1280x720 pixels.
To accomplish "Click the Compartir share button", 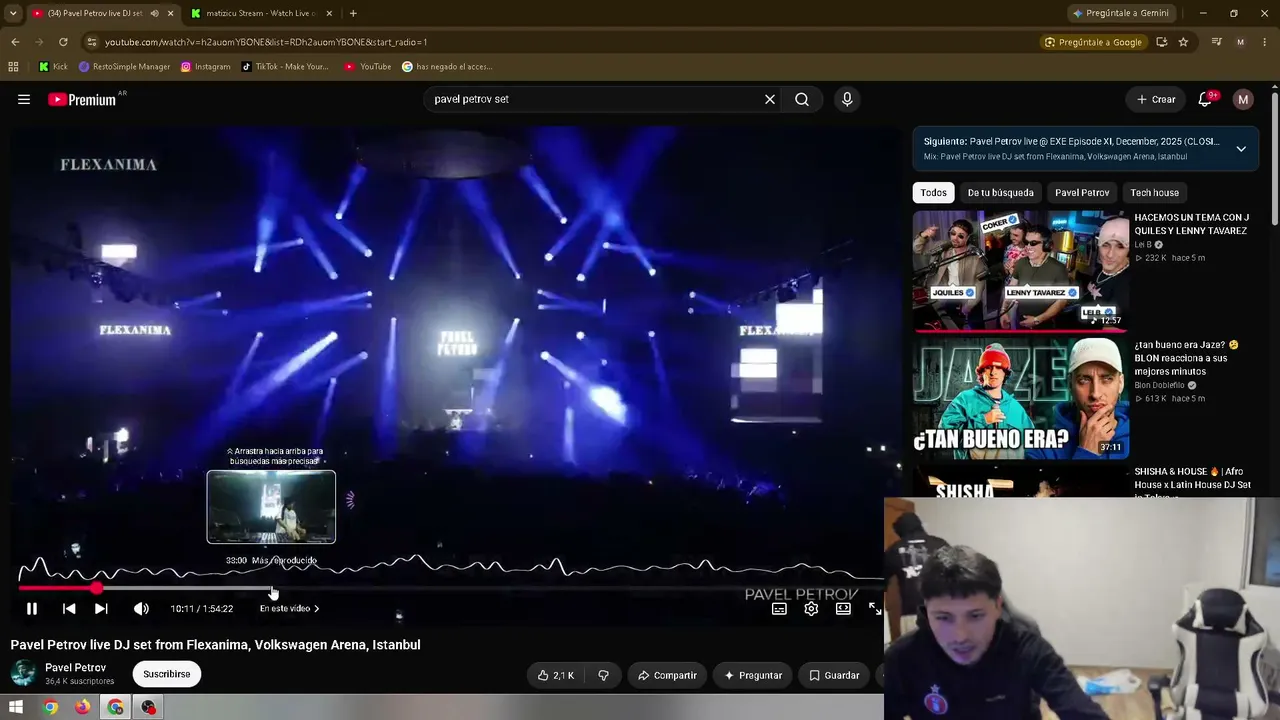I will tap(667, 675).
